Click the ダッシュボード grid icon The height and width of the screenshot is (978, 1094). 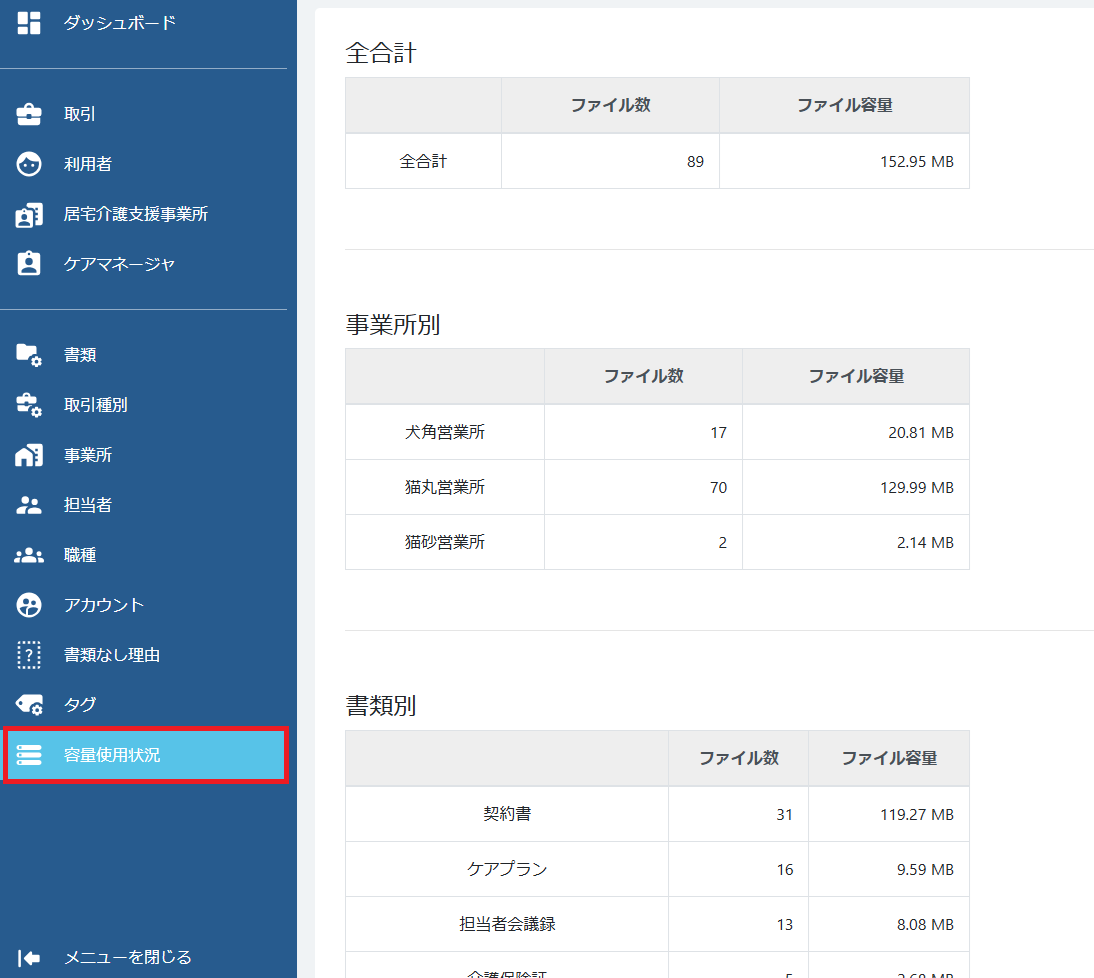pos(28,21)
